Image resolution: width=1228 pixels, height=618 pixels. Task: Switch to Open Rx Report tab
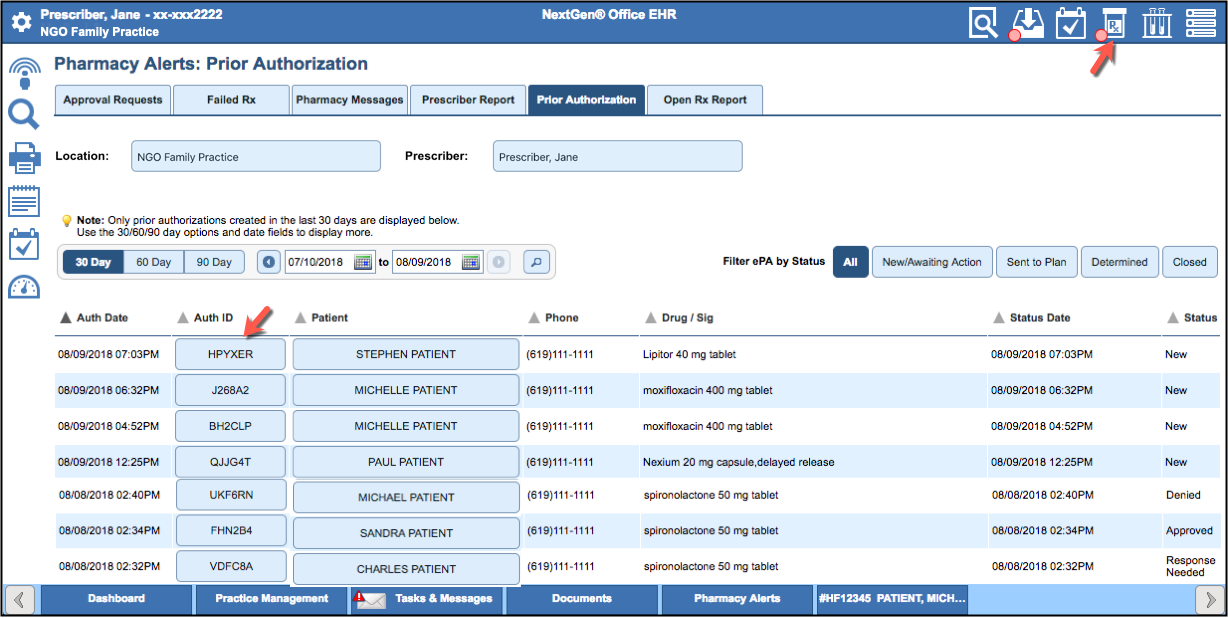coord(705,100)
